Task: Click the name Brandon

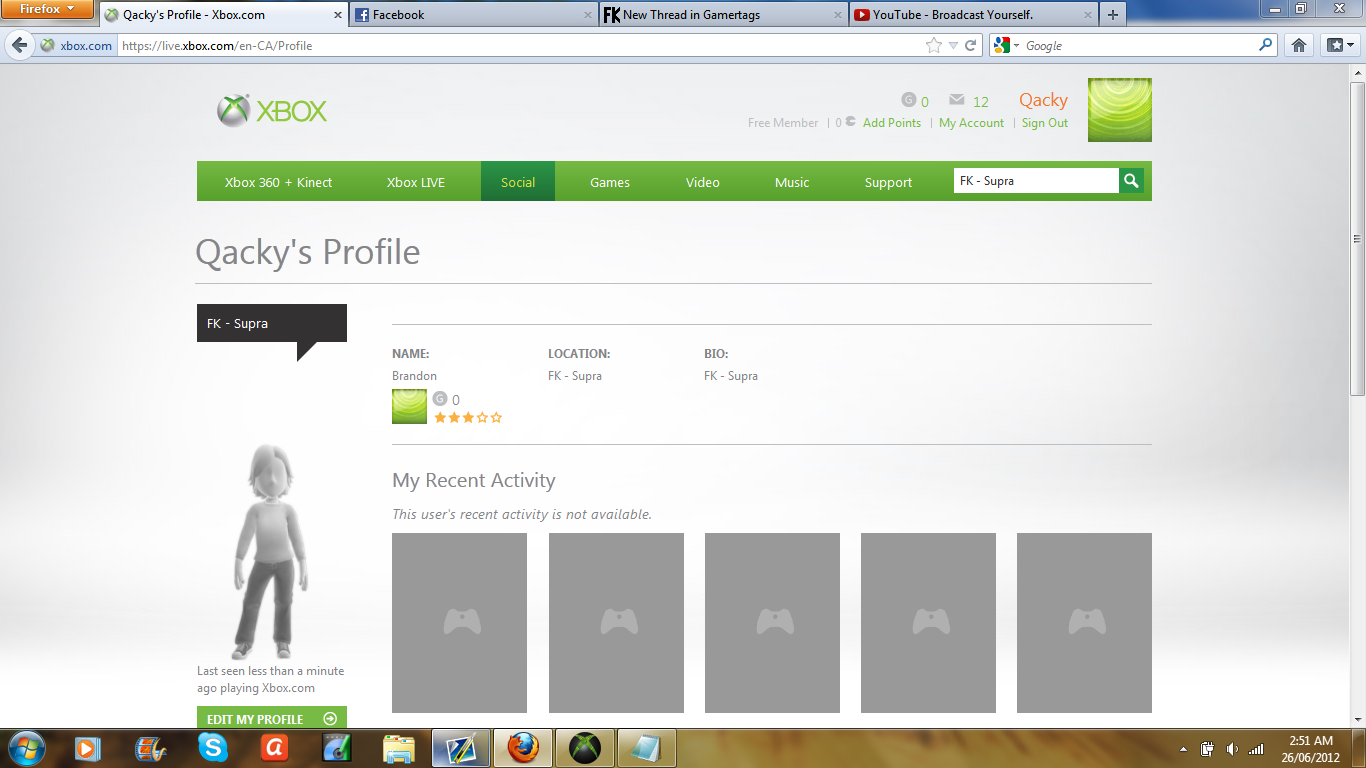Action: pyautogui.click(x=414, y=376)
